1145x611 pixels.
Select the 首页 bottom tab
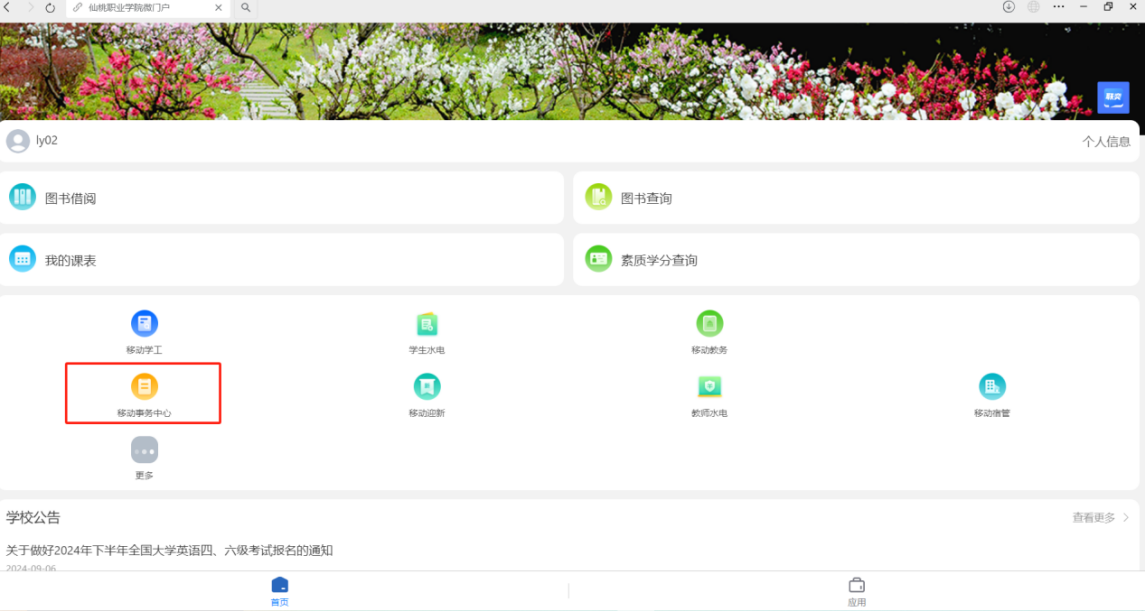point(280,591)
